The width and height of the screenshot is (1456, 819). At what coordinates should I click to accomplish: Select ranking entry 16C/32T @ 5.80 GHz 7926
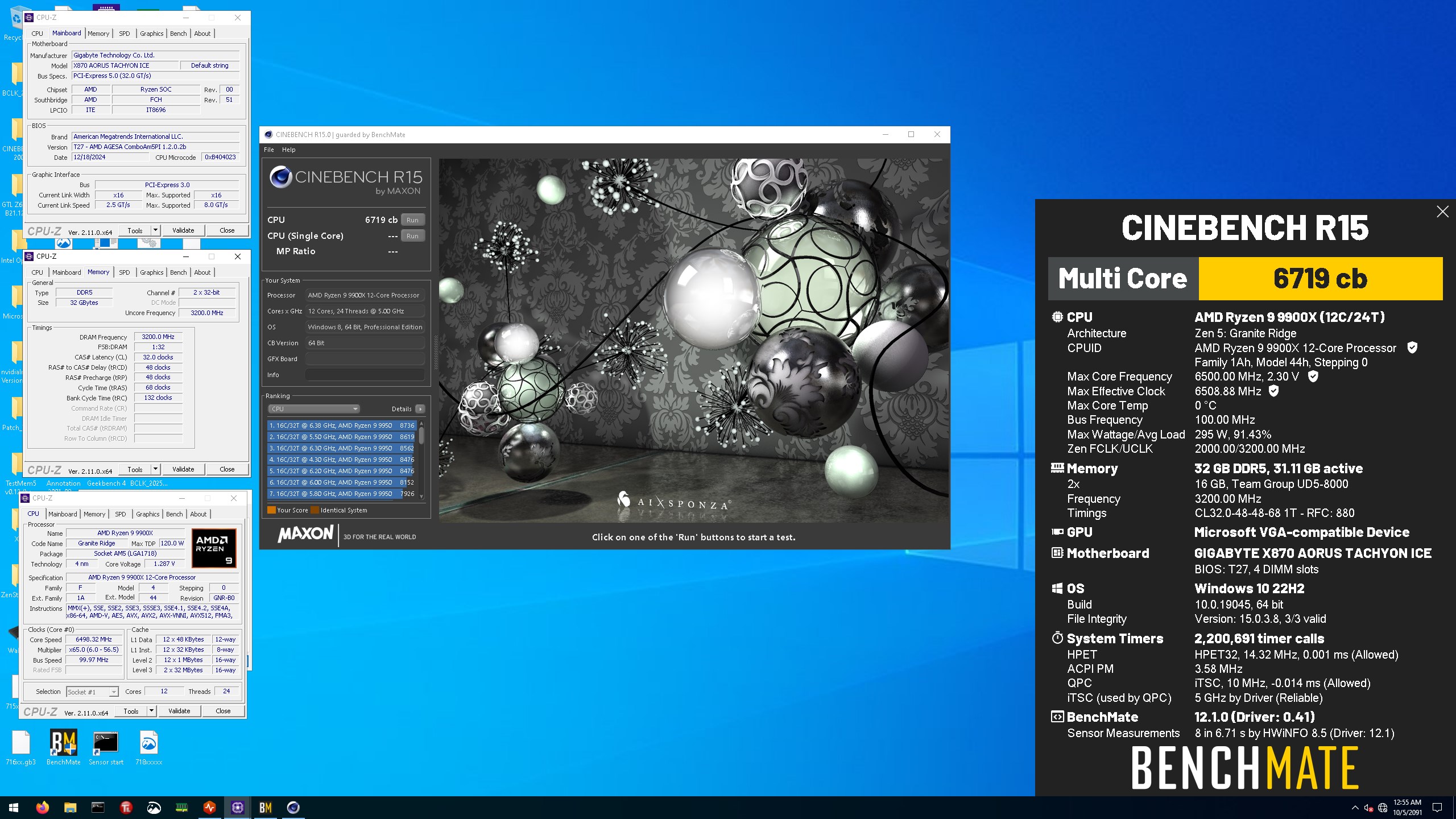342,494
